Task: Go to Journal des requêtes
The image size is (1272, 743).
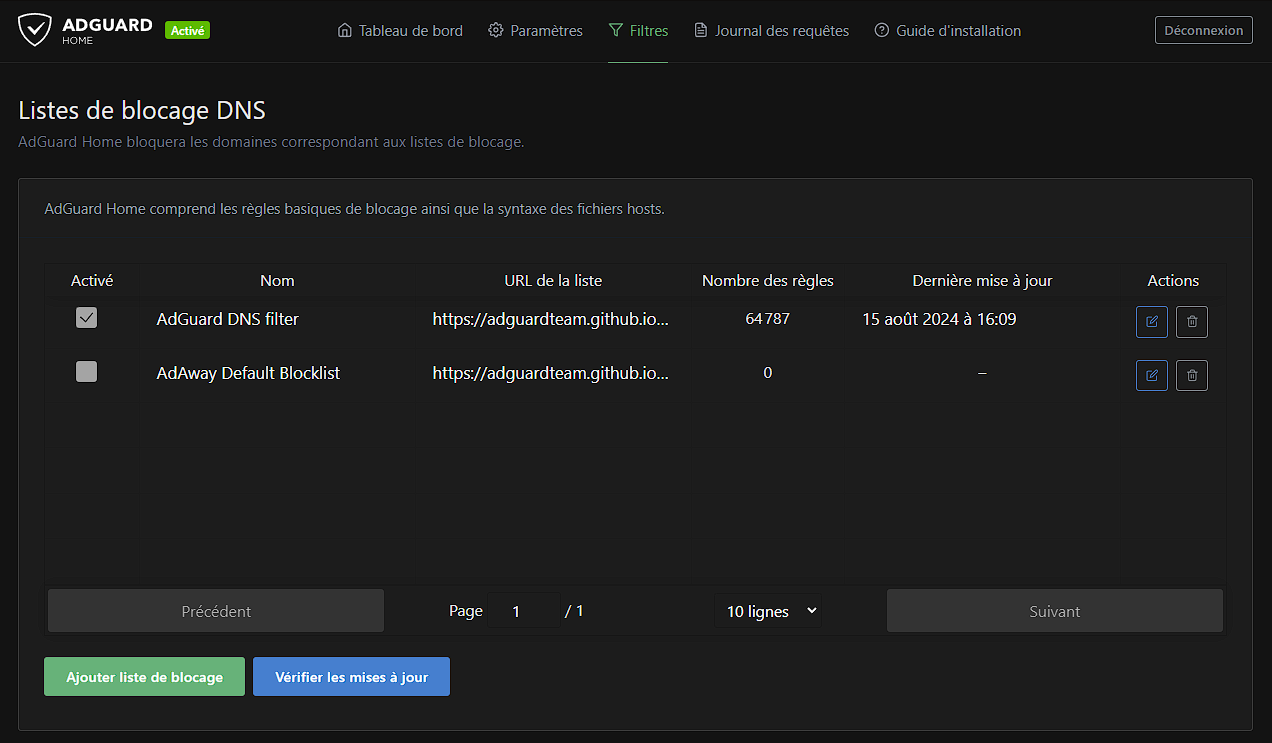Action: (x=771, y=31)
